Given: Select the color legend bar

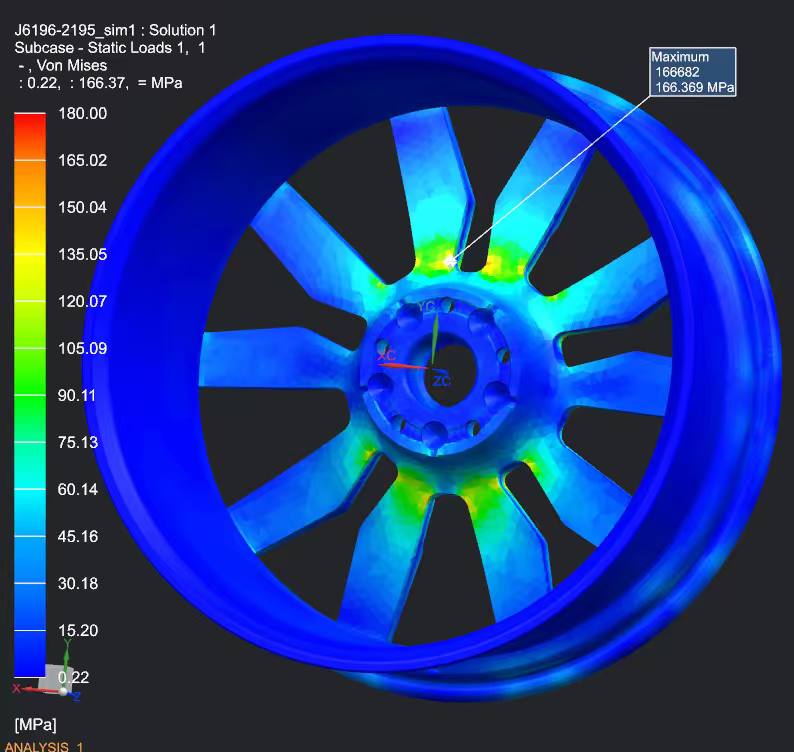Looking at the screenshot, I should (x=30, y=395).
